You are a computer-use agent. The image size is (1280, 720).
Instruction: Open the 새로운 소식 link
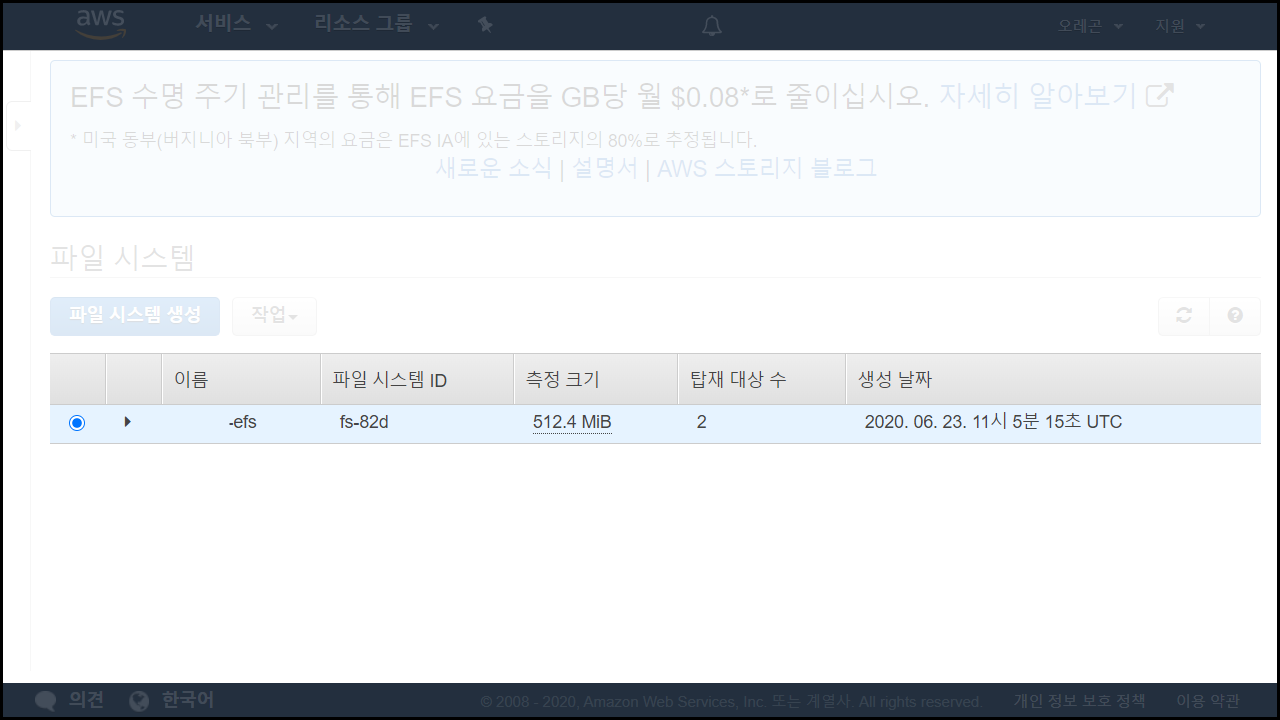[493, 168]
